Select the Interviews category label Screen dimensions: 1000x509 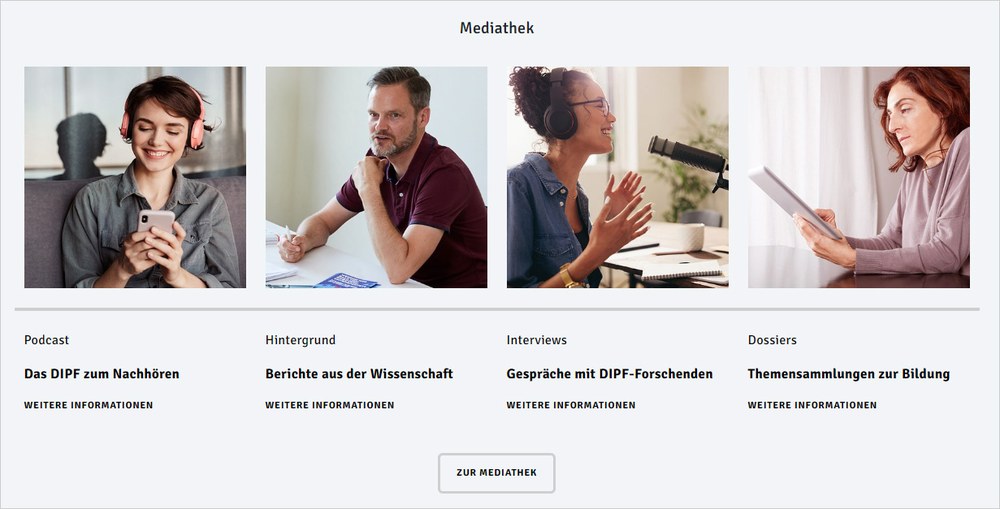[536, 340]
